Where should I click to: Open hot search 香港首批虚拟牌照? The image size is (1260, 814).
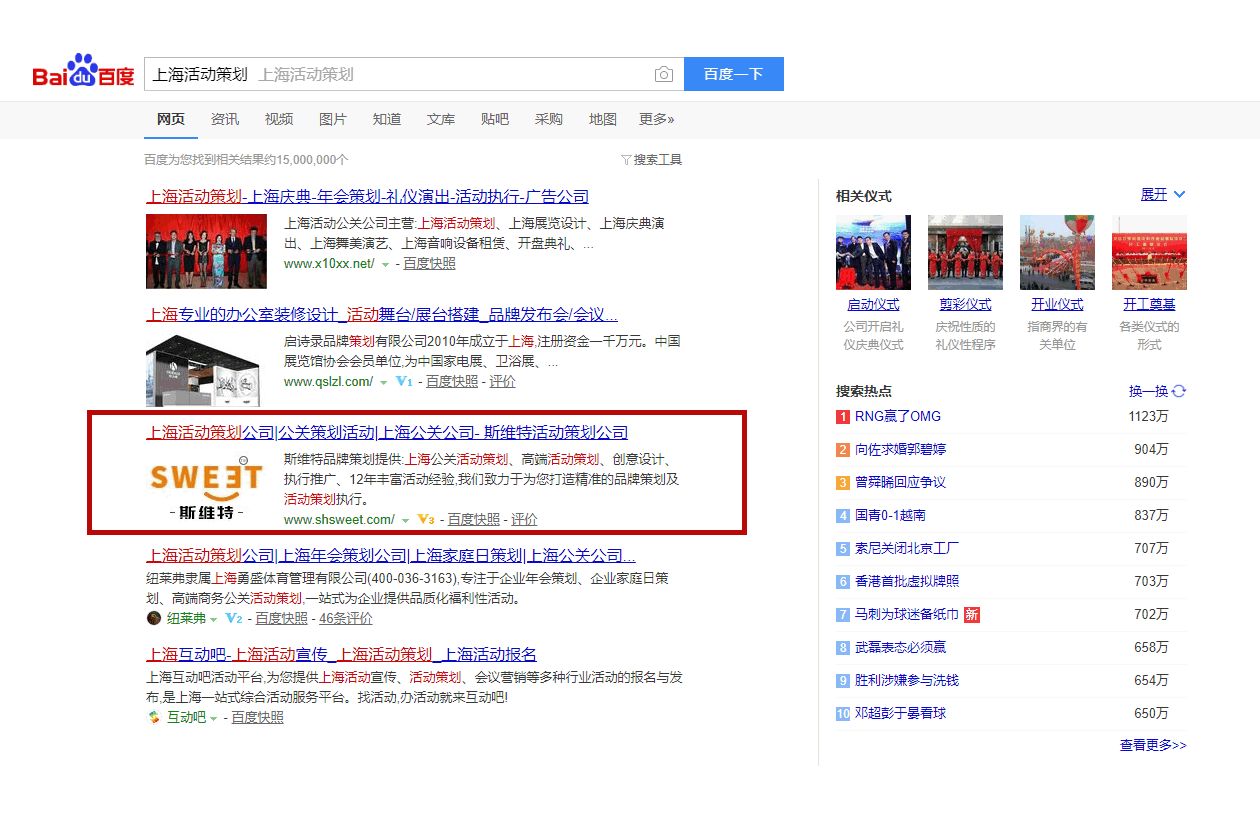pos(907,582)
